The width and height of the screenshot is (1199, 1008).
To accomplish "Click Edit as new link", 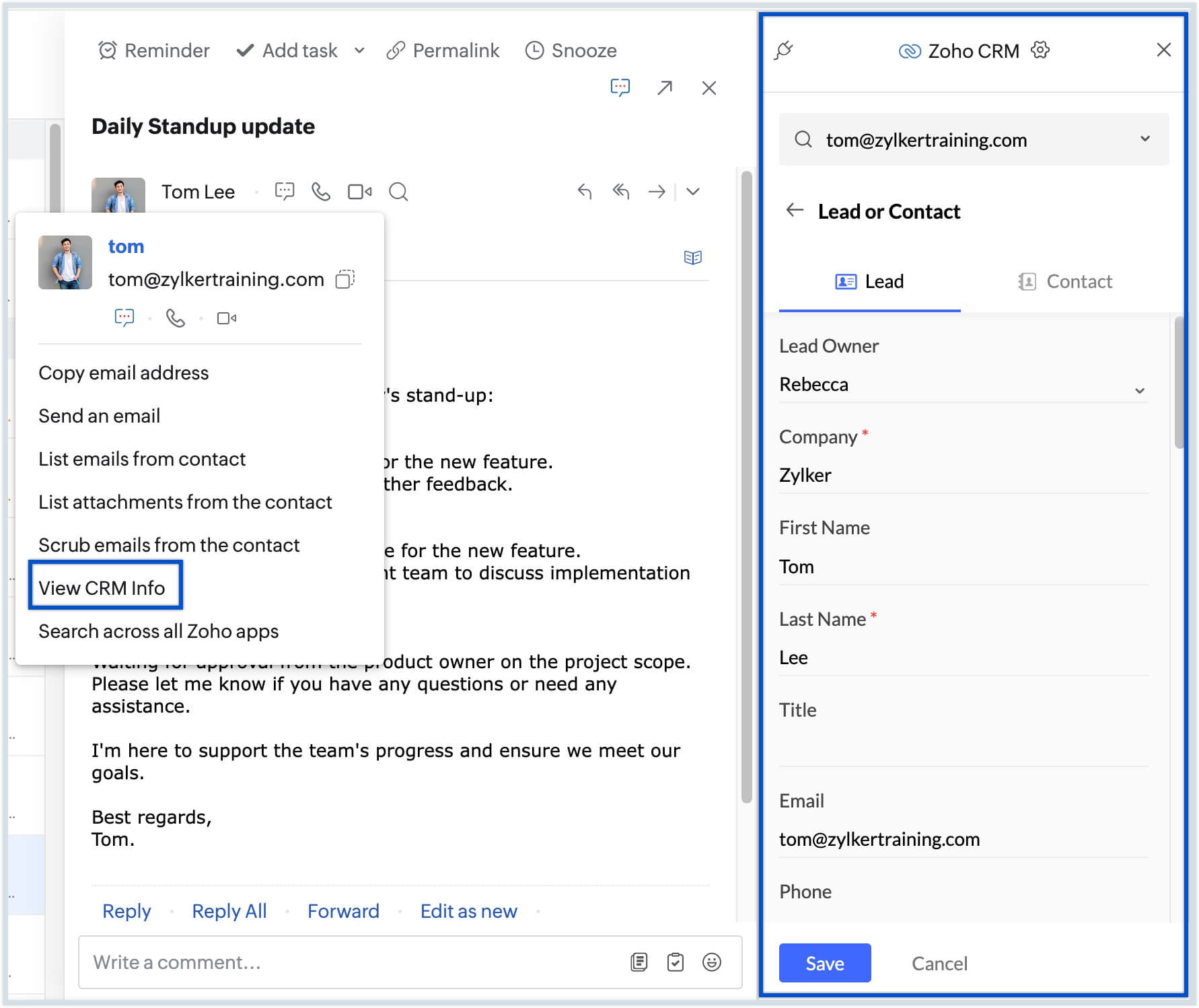I will click(x=469, y=911).
